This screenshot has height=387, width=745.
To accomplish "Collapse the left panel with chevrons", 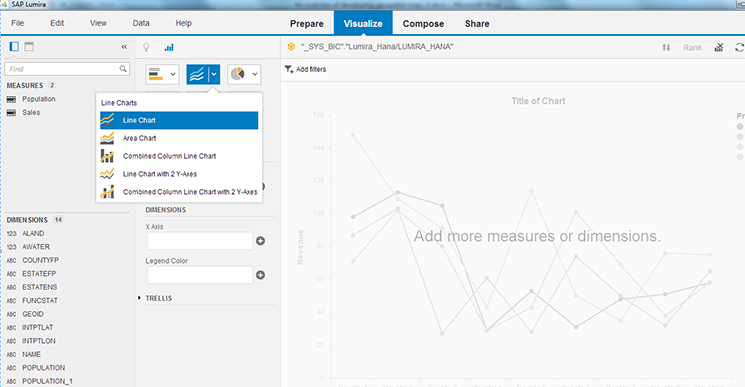I will pyautogui.click(x=124, y=47).
